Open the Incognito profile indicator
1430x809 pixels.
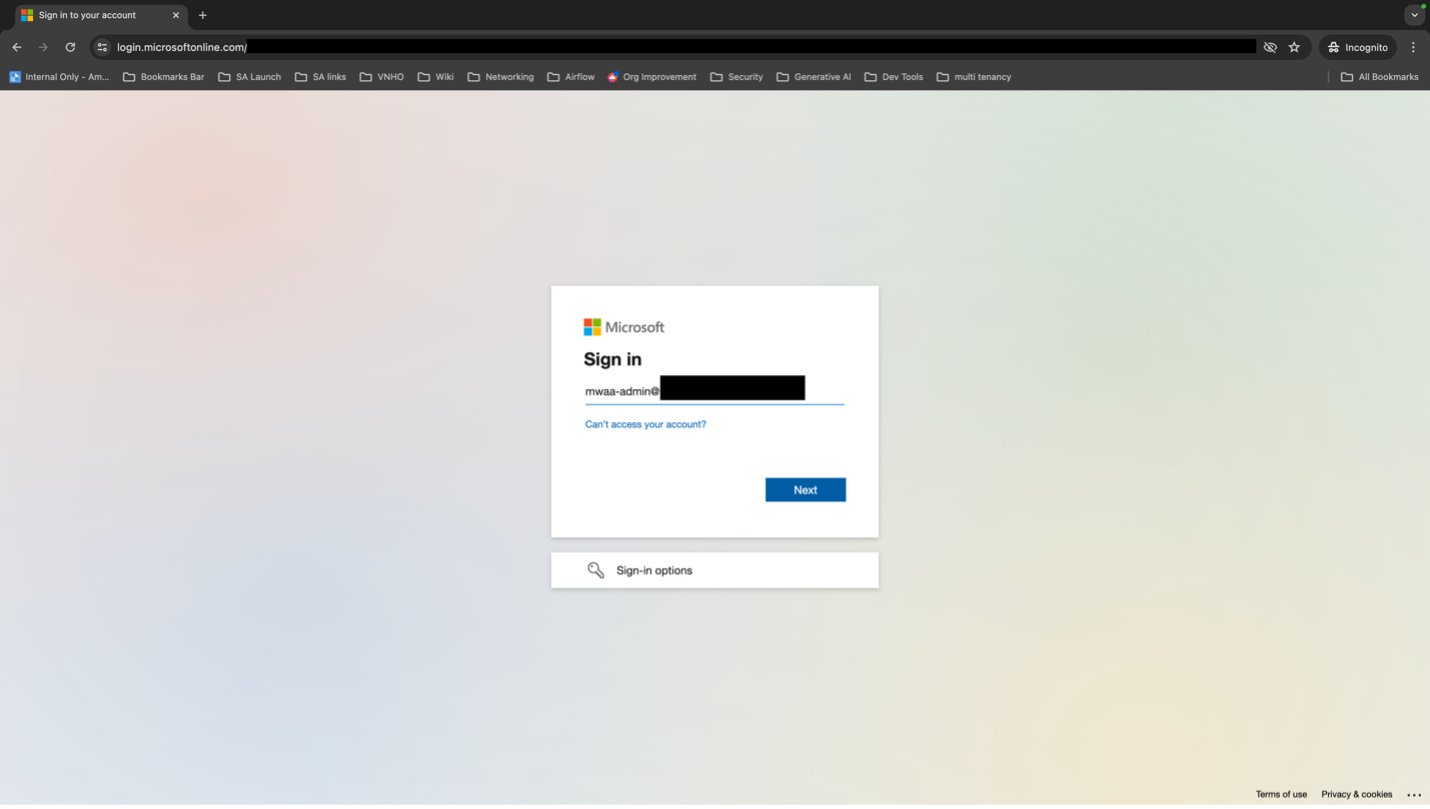coord(1358,47)
